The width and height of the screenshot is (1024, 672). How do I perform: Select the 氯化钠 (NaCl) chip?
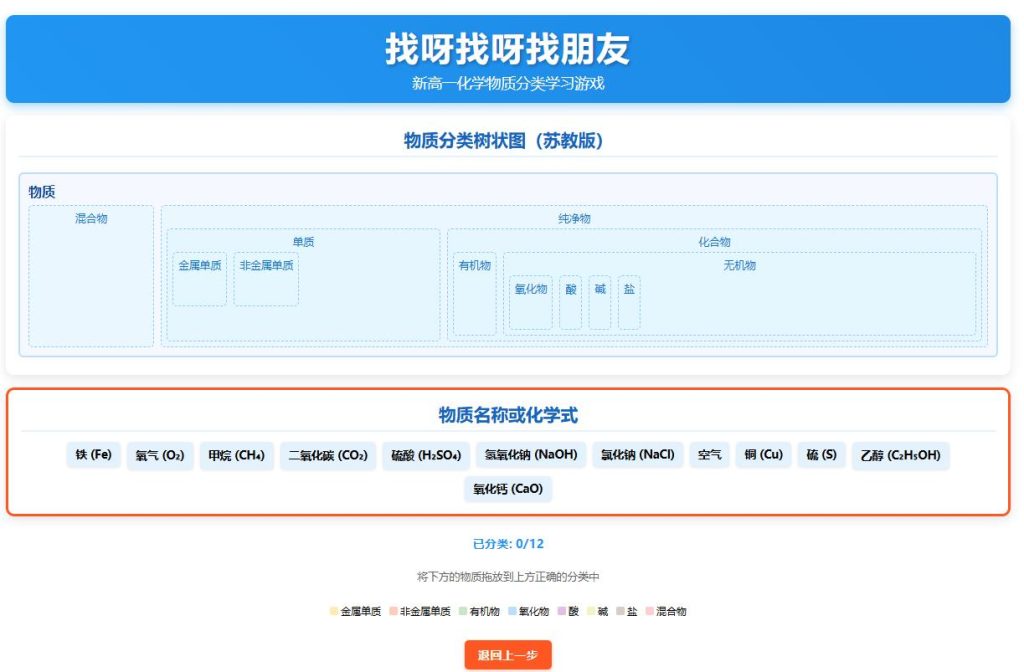(x=638, y=456)
